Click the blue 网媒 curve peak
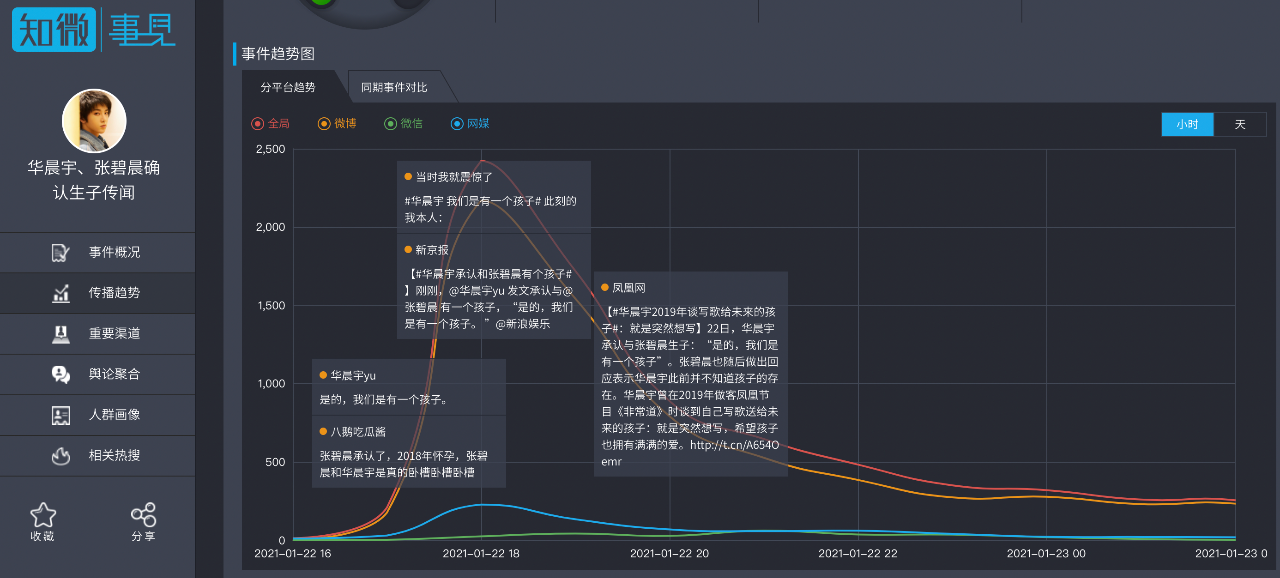Viewport: 1280px width, 578px height. coord(481,505)
